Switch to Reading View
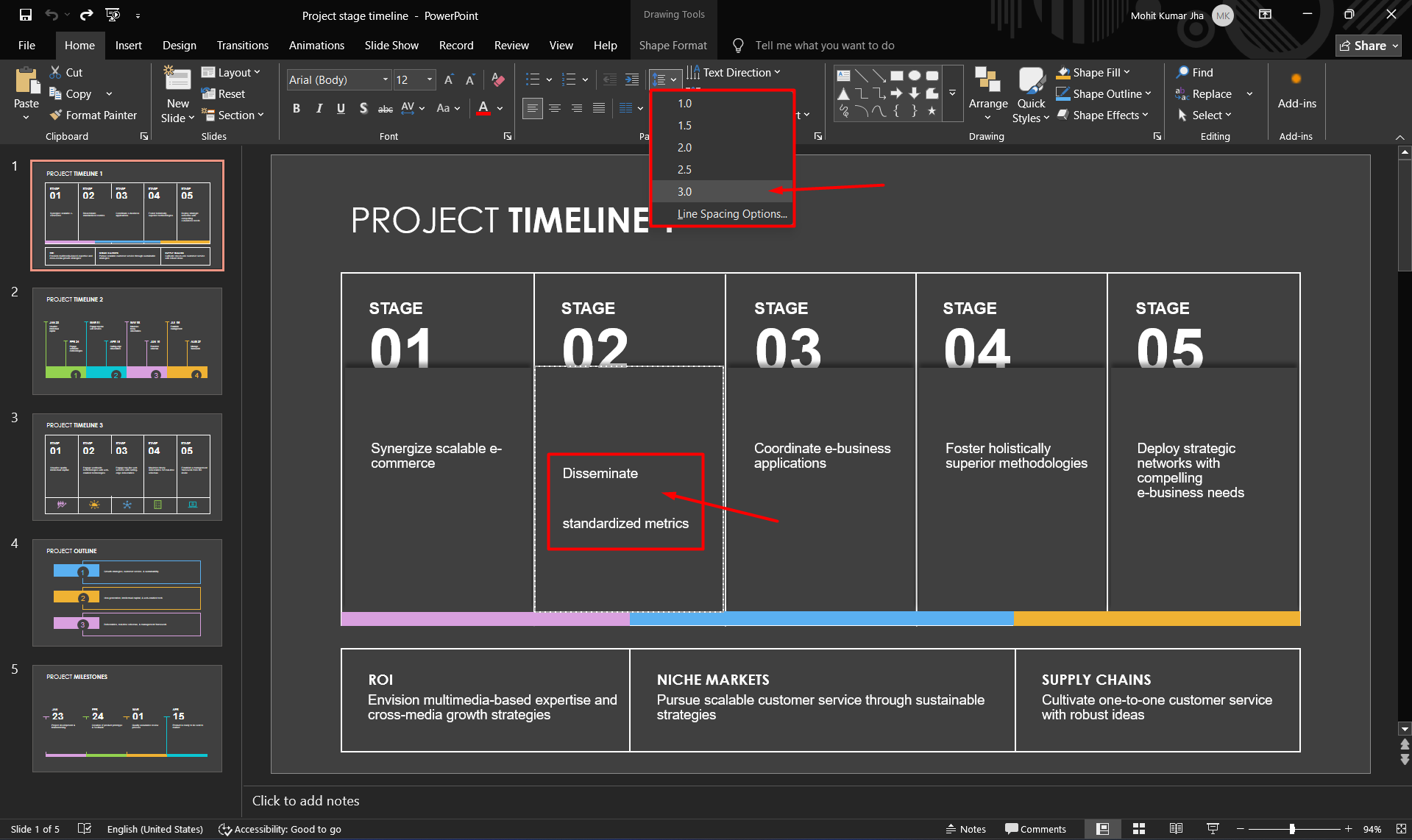The width and height of the screenshot is (1412, 840). [1176, 829]
